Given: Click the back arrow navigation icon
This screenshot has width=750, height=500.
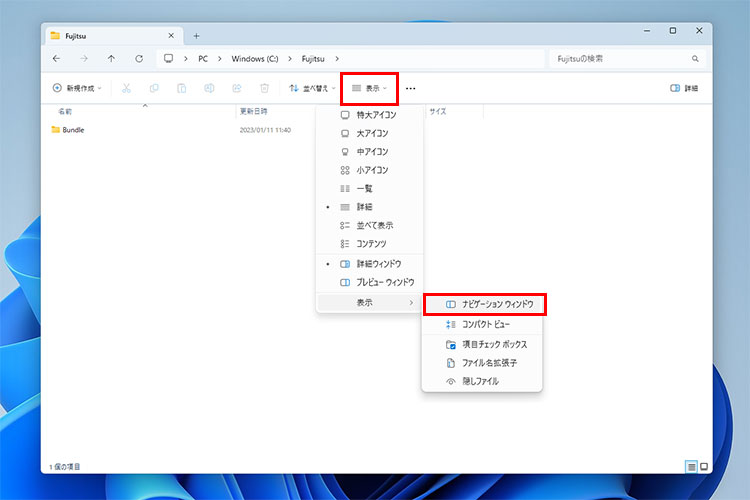Looking at the screenshot, I should point(56,59).
